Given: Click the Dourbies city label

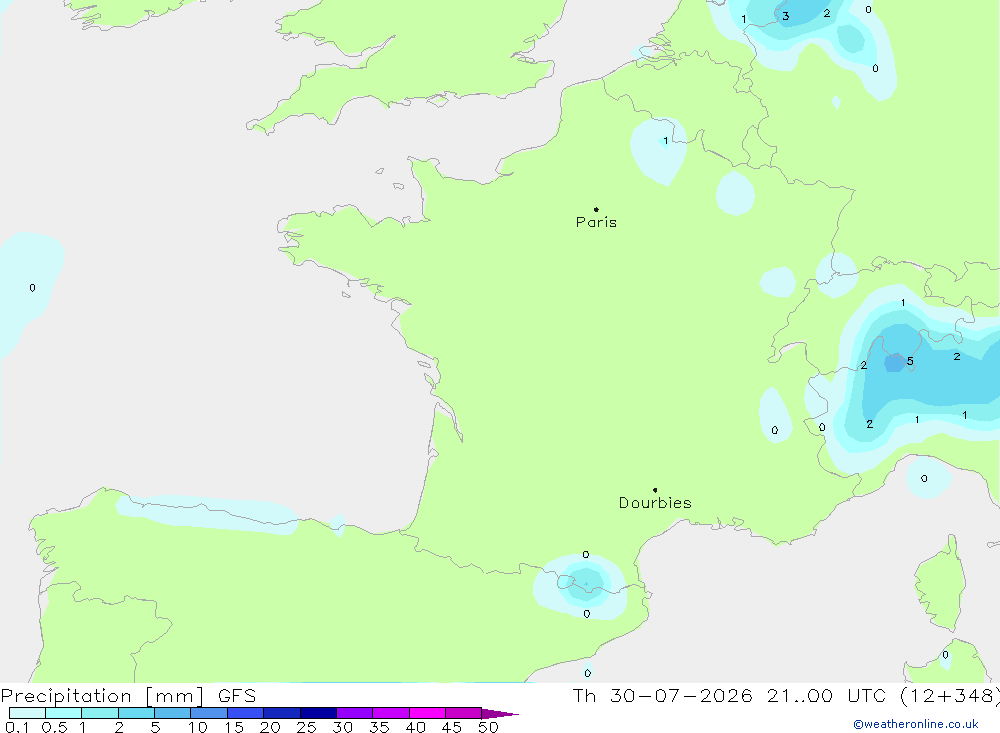Looking at the screenshot, I should [x=655, y=503].
